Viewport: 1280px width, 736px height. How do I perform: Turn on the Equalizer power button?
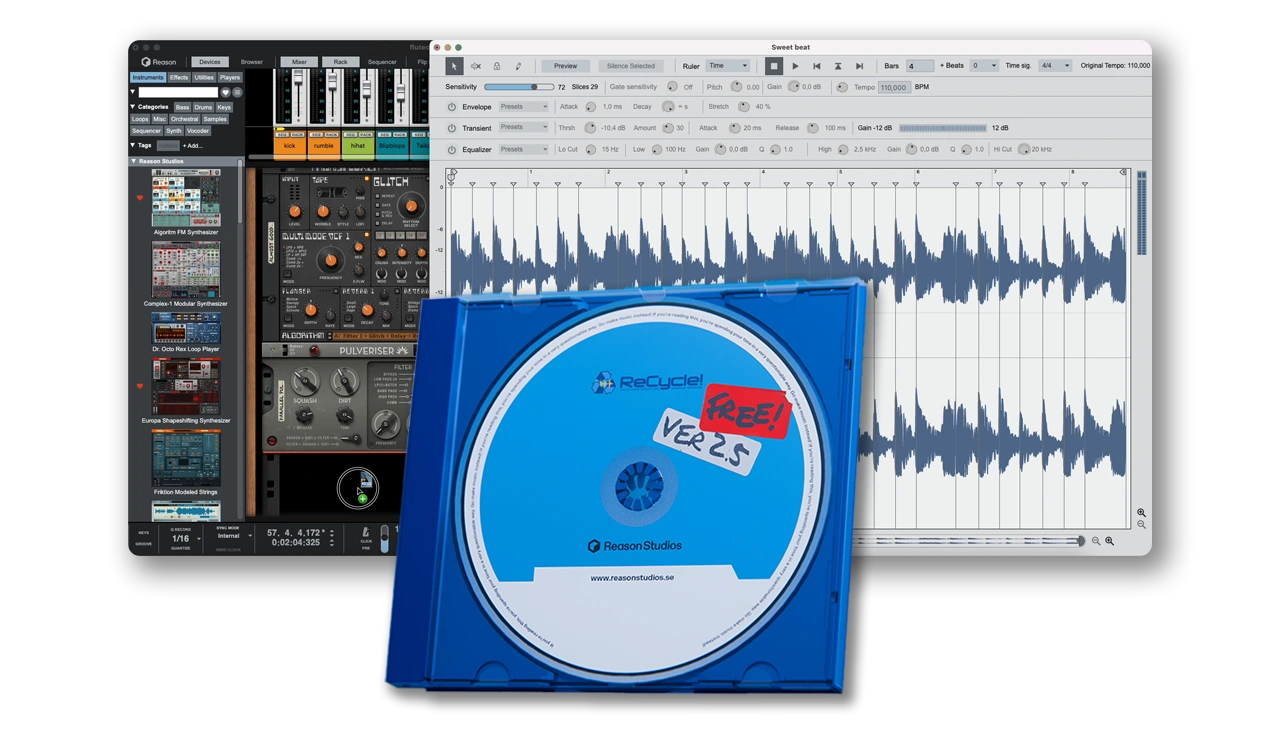pyautogui.click(x=451, y=149)
